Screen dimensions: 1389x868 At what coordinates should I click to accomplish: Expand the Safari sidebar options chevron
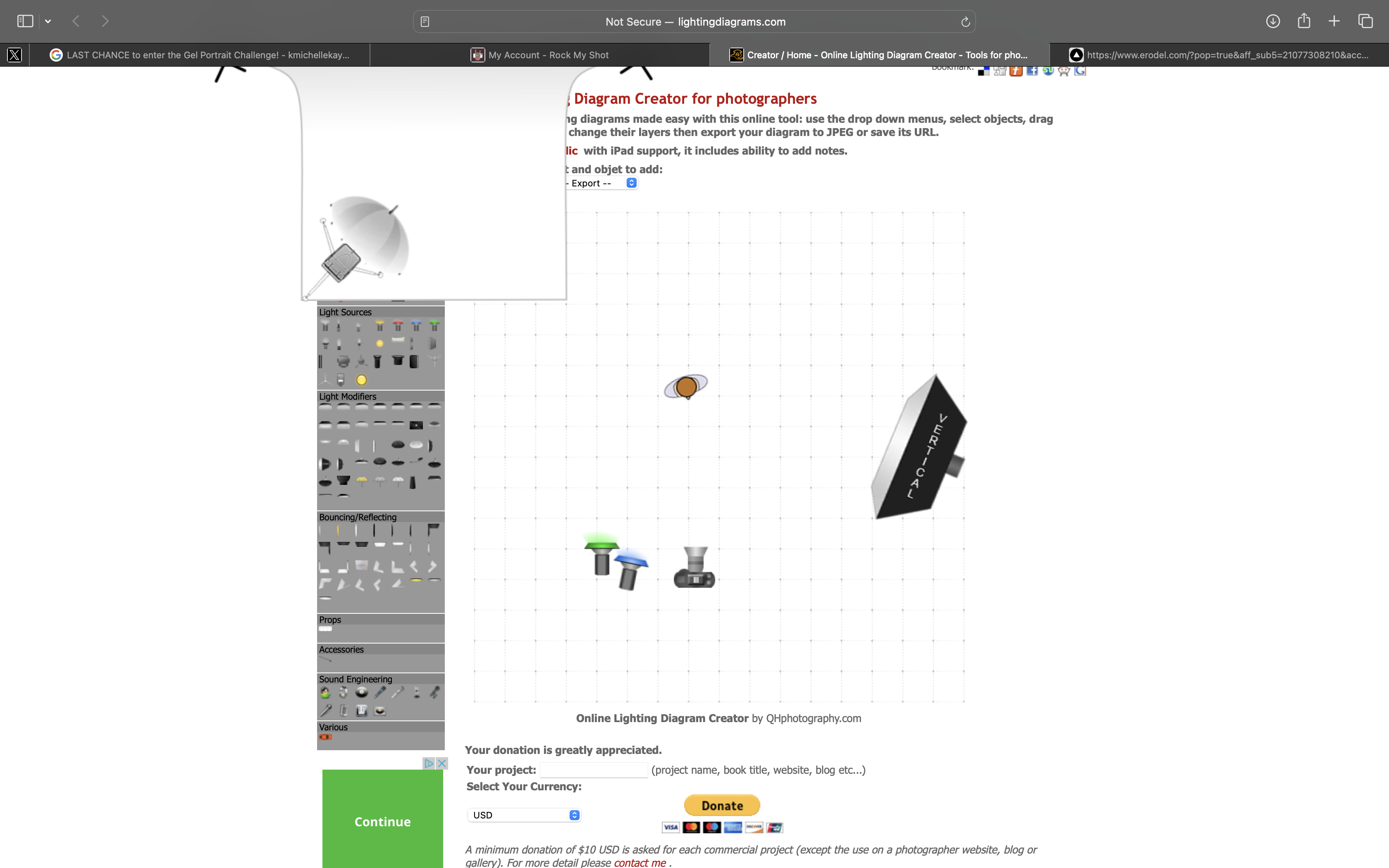48,21
